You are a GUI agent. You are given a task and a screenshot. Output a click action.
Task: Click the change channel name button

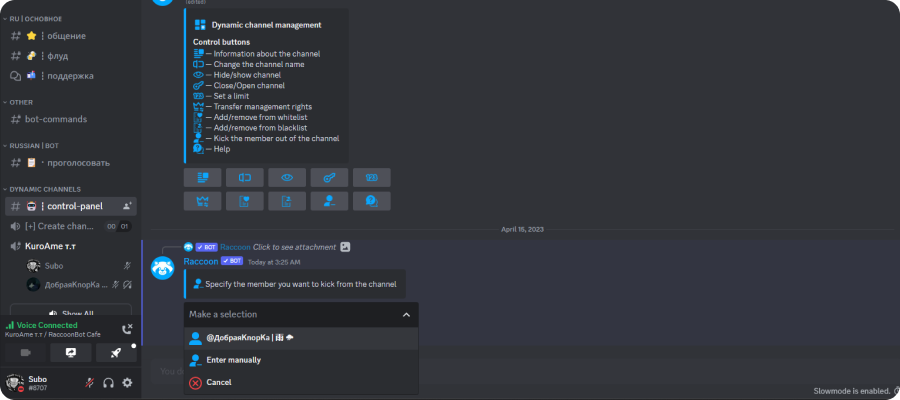tap(245, 177)
